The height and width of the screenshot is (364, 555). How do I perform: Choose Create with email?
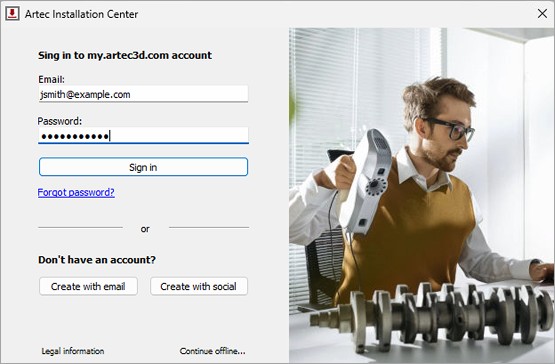coord(88,286)
